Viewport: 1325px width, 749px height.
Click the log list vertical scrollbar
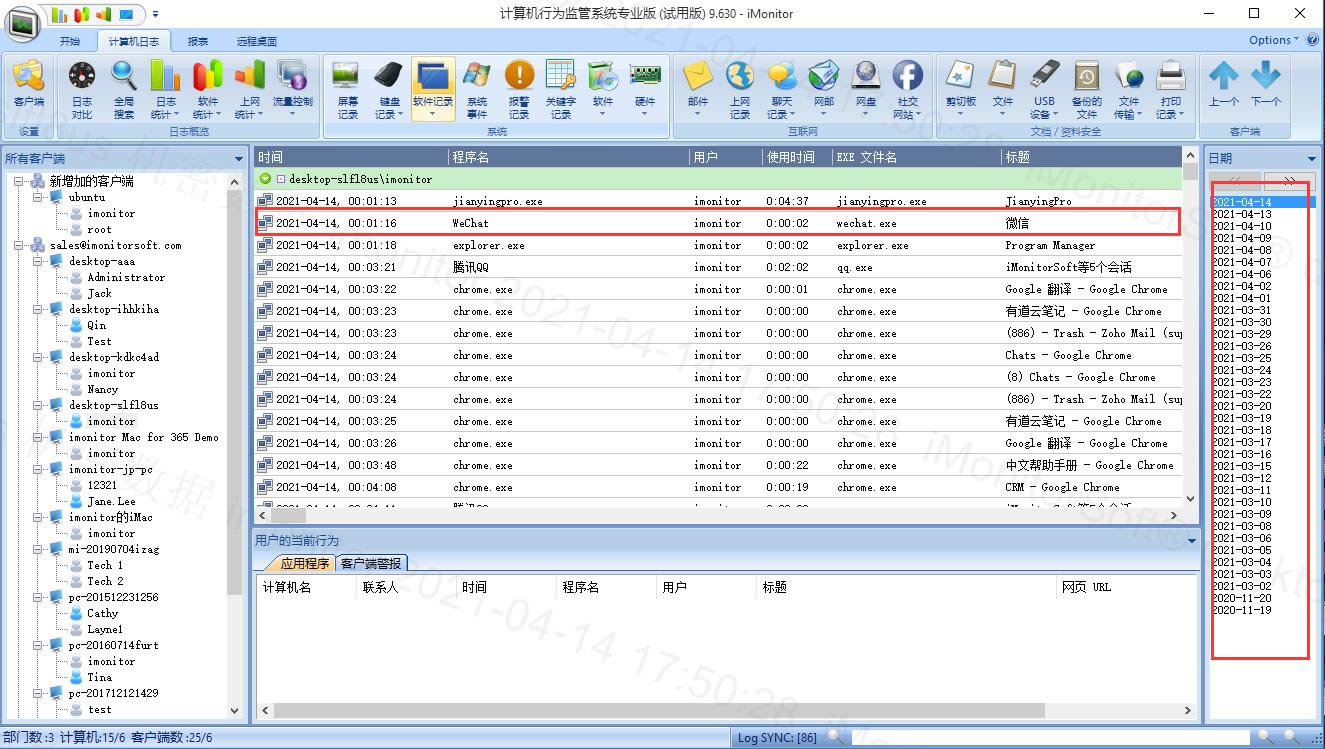(1190, 327)
